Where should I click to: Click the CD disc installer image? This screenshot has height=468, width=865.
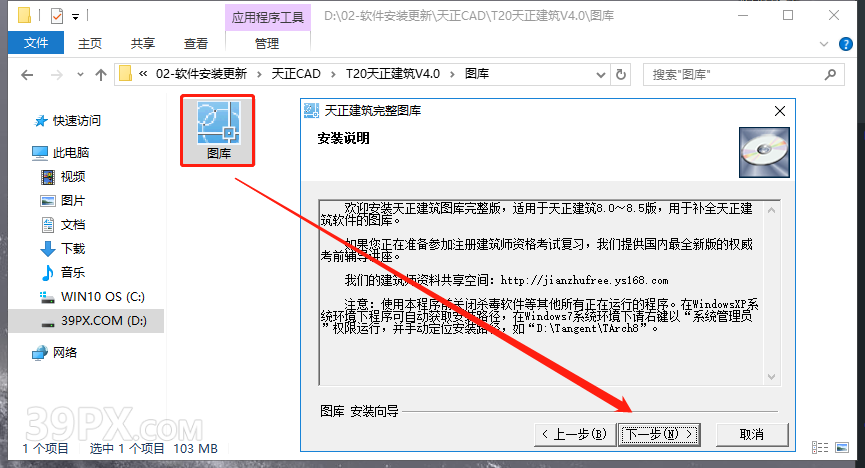[764, 152]
